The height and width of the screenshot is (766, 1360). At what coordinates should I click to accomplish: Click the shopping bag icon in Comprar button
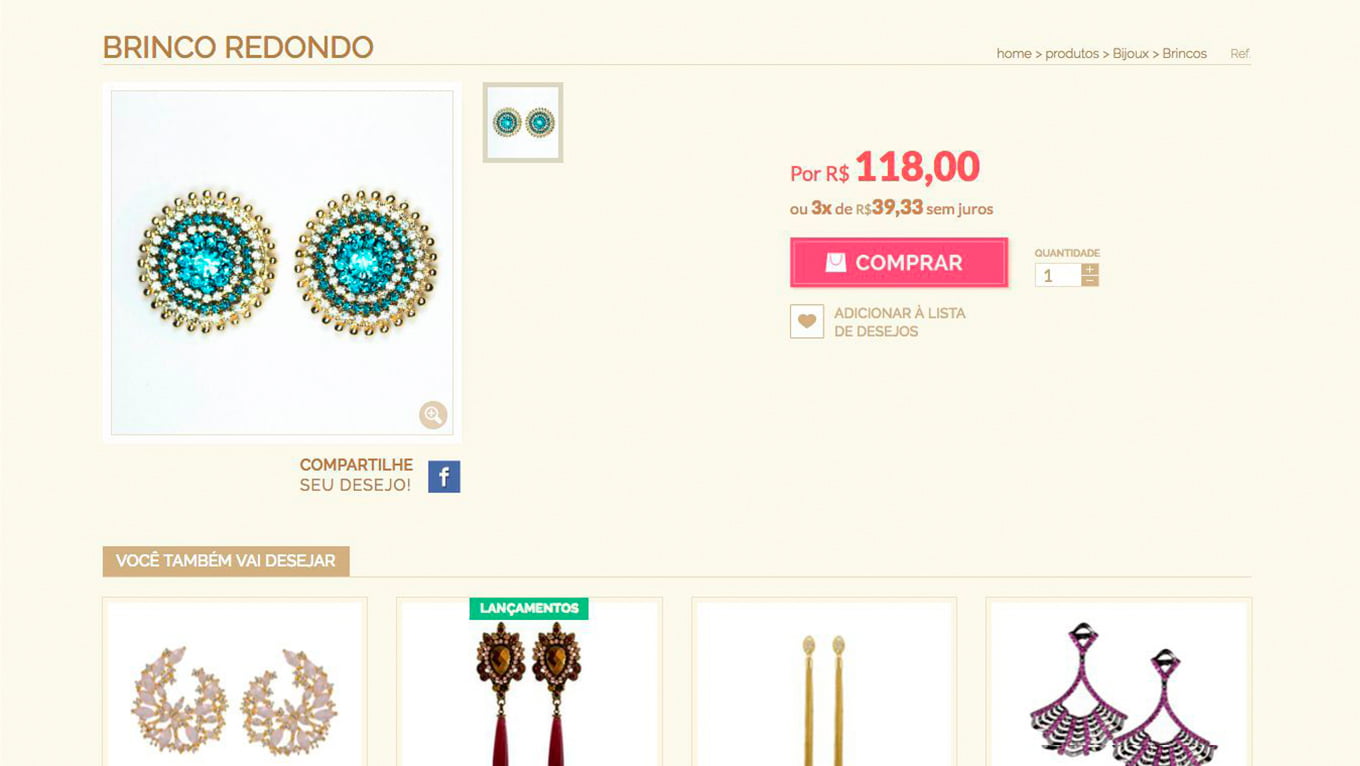[x=836, y=263]
